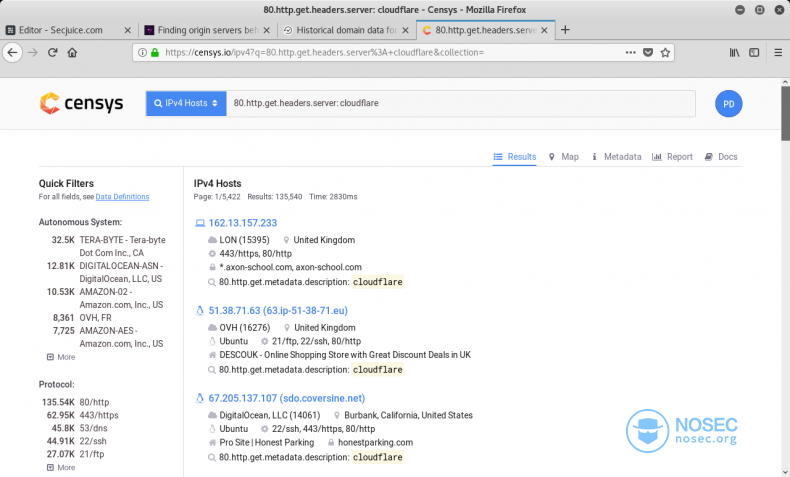Click into the Censys search query field
790x477 pixels.
460,103
